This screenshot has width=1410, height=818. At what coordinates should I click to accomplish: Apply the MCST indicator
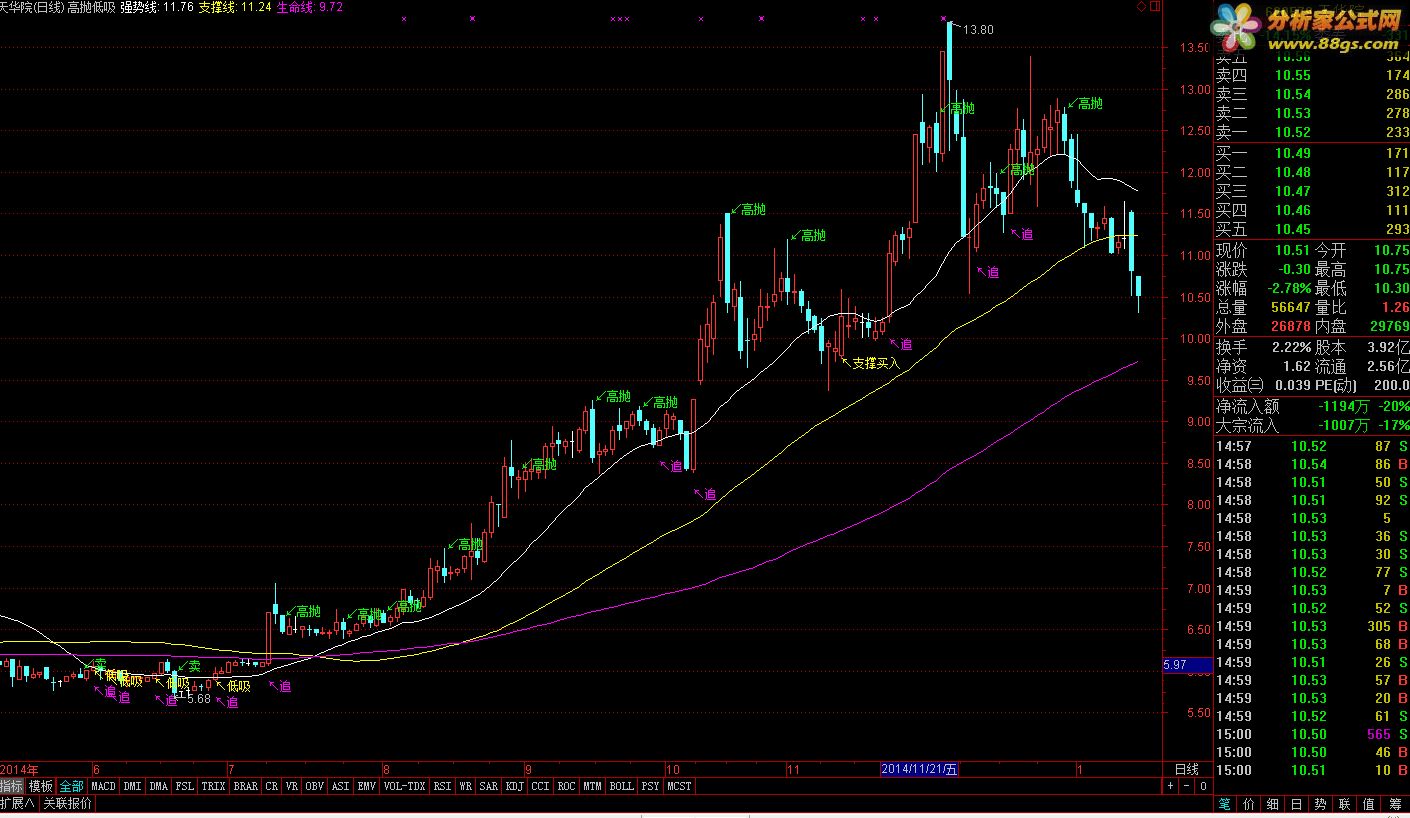click(679, 786)
